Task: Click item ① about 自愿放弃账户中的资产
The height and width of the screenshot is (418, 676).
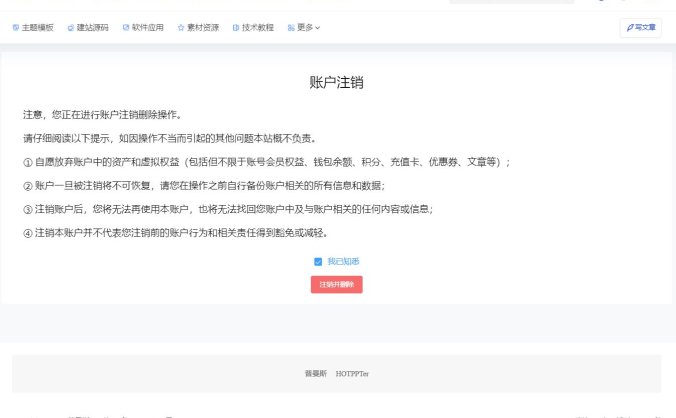Action: (x=266, y=162)
